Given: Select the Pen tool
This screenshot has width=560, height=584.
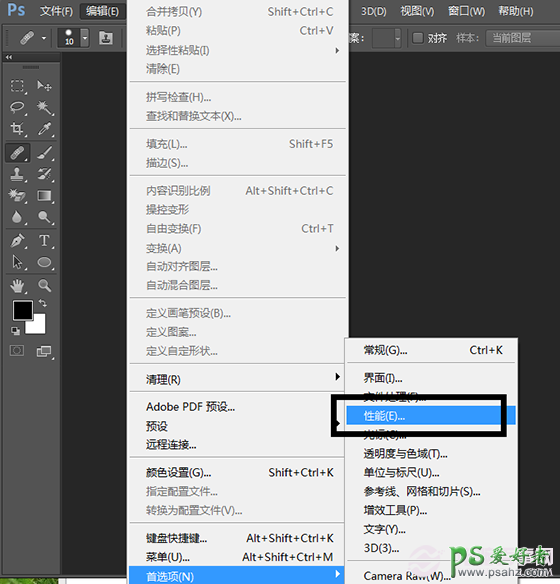Looking at the screenshot, I should pyautogui.click(x=17, y=241).
